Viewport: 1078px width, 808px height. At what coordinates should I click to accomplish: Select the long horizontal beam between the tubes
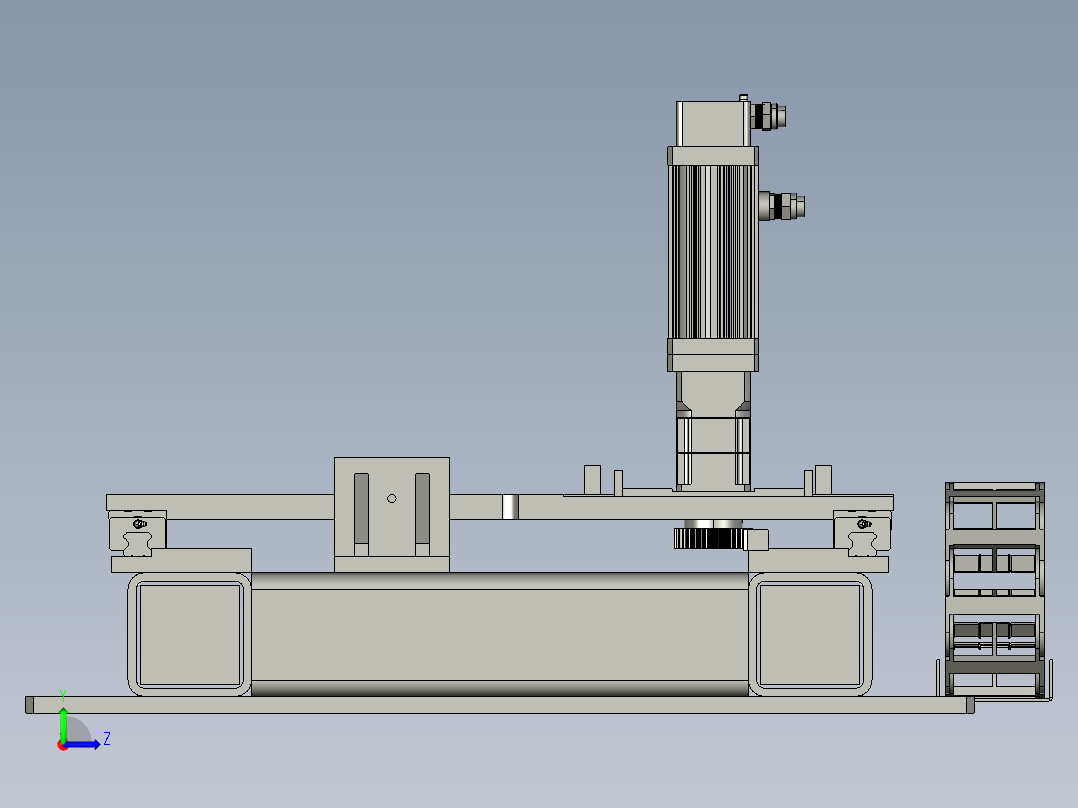coord(500,635)
